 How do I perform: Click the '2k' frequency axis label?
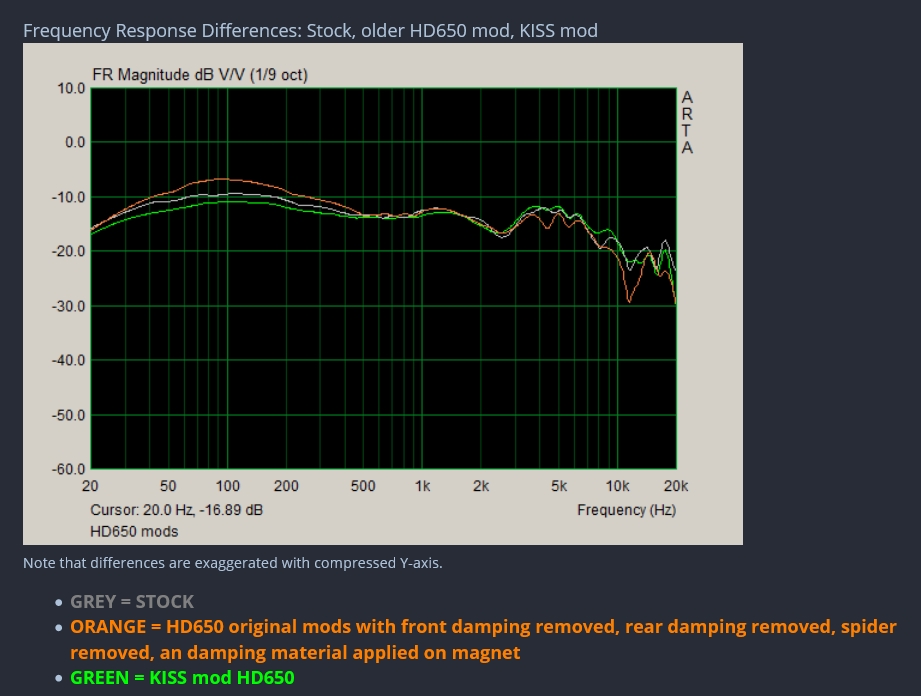pos(481,486)
